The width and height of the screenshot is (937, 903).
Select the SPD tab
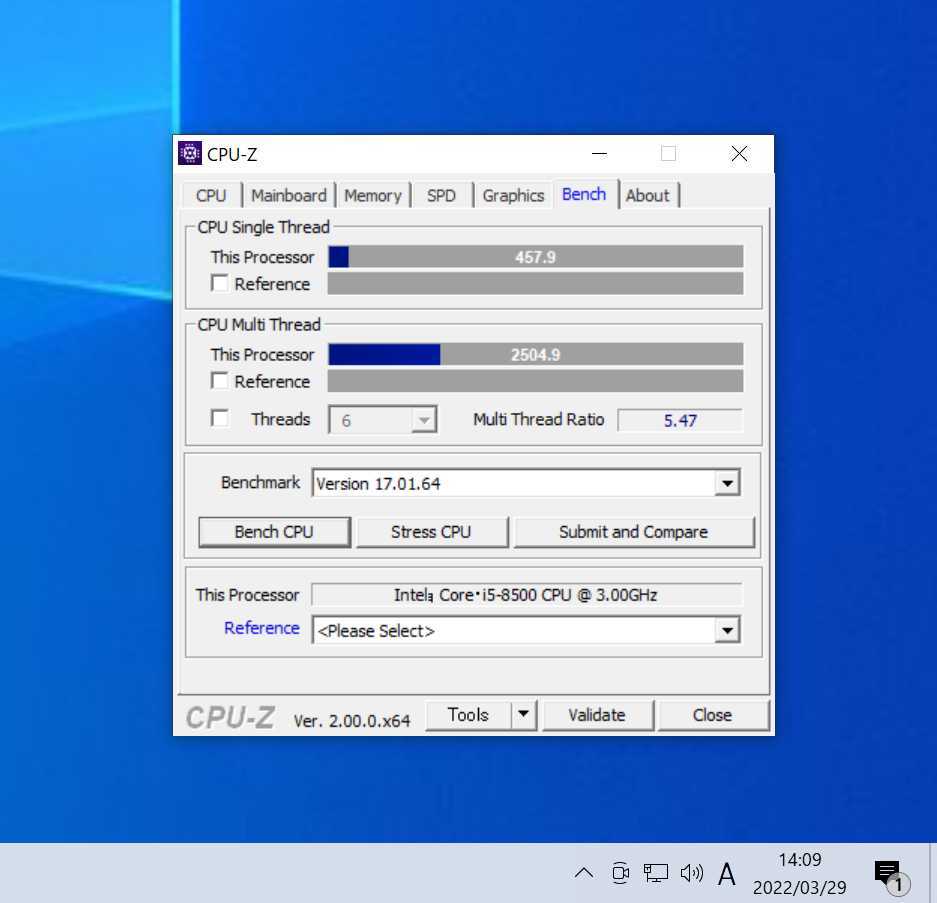(x=441, y=195)
